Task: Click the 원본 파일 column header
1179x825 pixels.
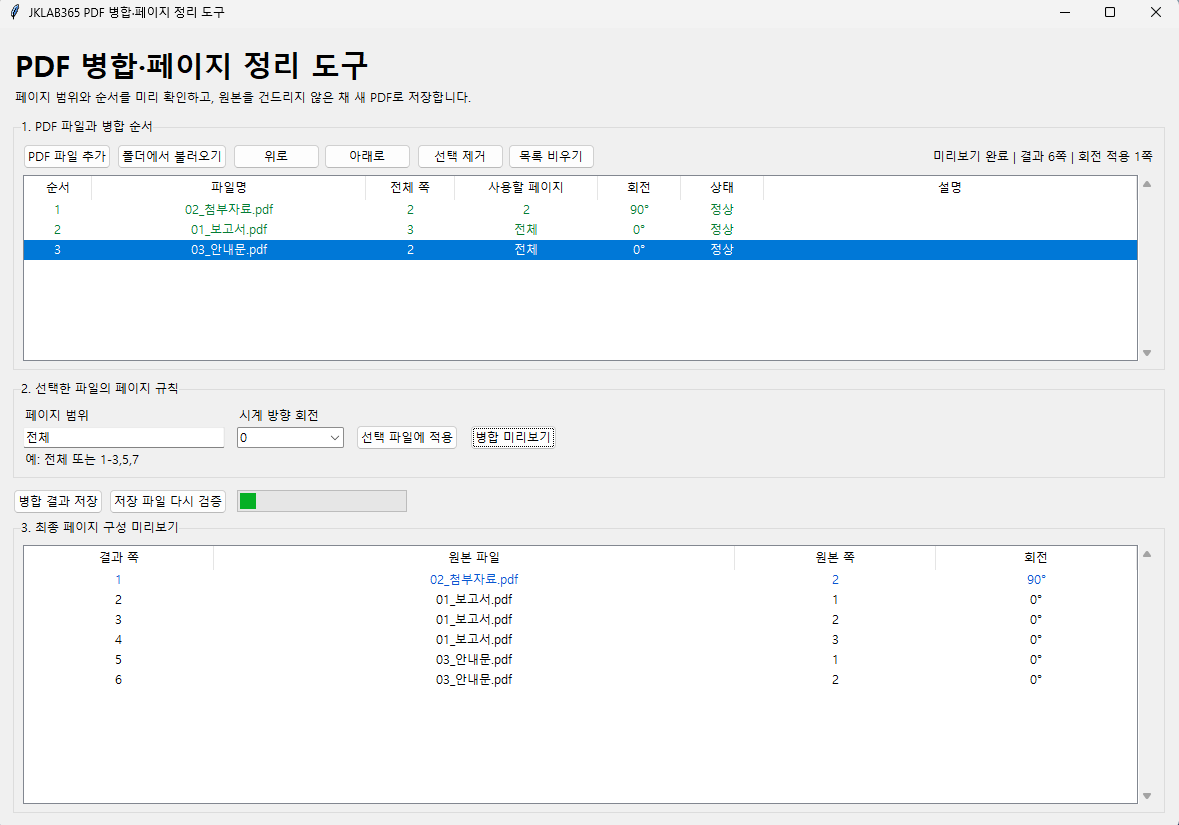Action: pyautogui.click(x=474, y=558)
